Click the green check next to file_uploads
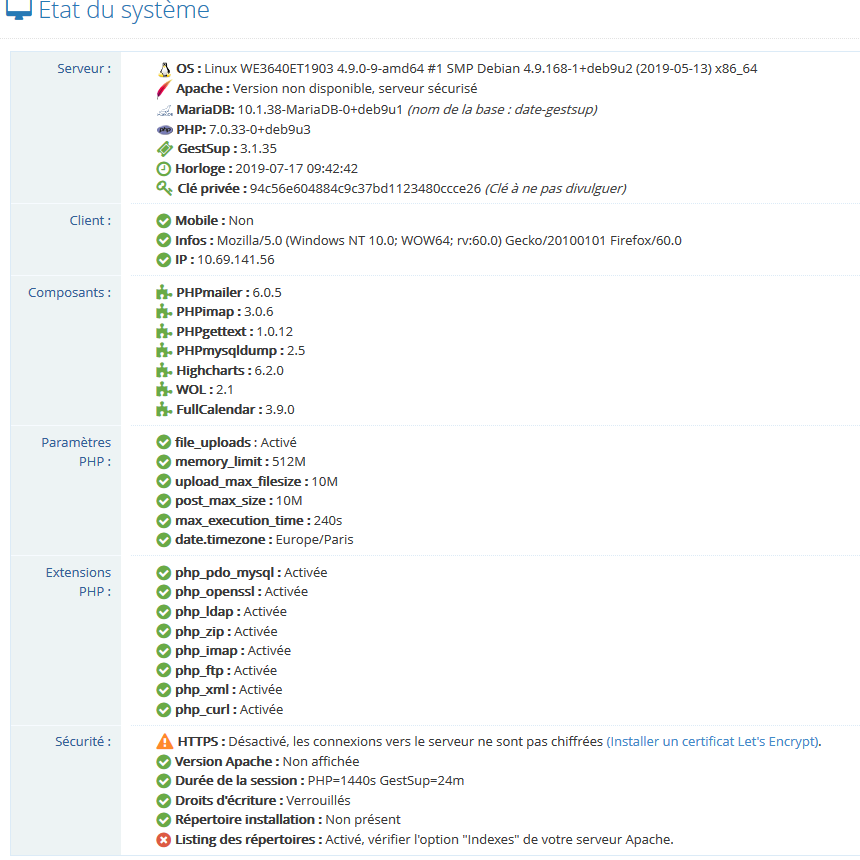This screenshot has width=860, height=860. pos(164,442)
